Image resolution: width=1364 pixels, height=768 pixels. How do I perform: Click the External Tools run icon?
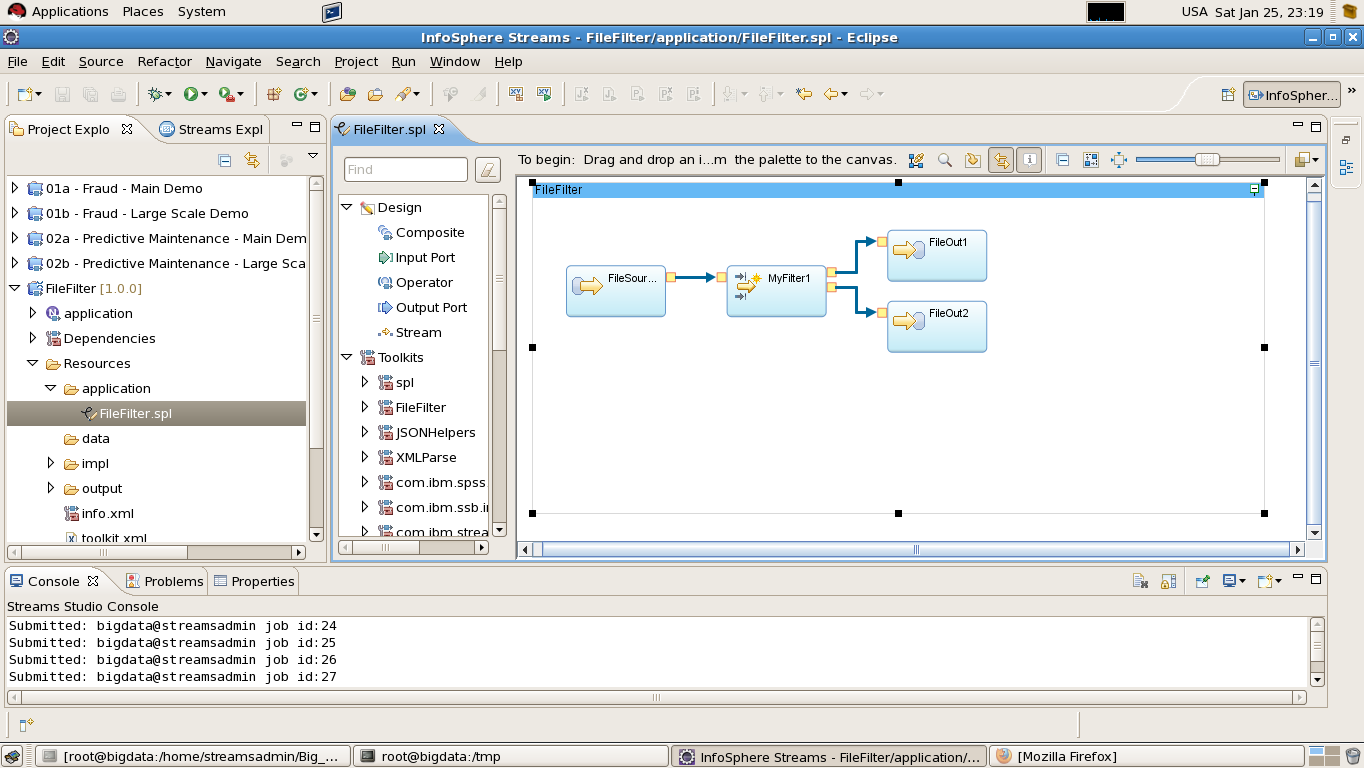227,94
